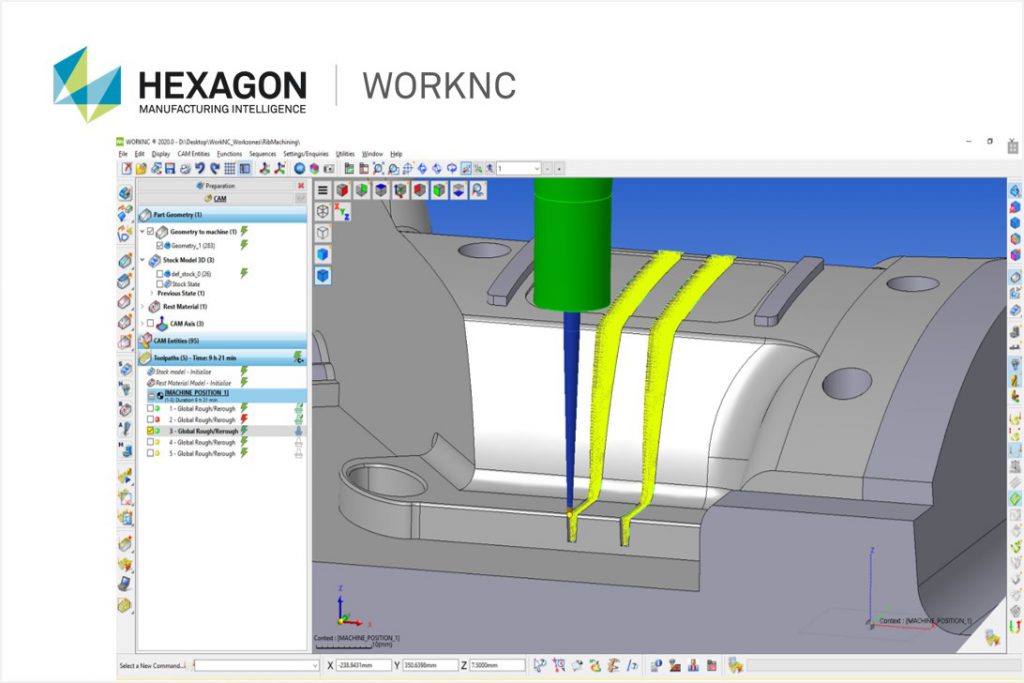Open the Functions menu
Image resolution: width=1024 pixels, height=683 pixels.
[229, 154]
